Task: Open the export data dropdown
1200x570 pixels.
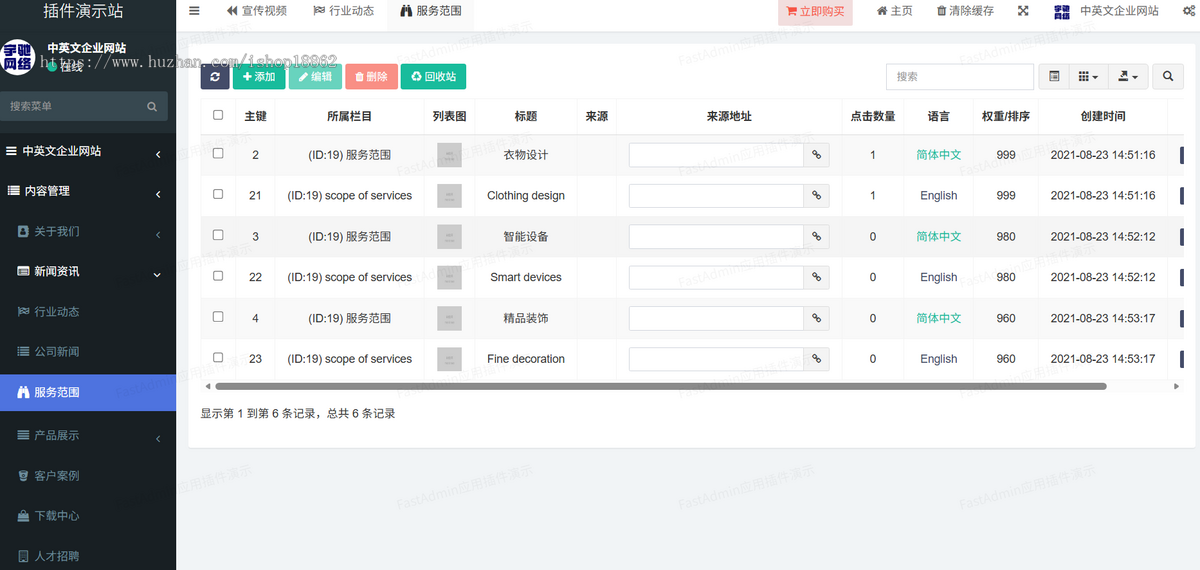Action: click(x=1128, y=76)
